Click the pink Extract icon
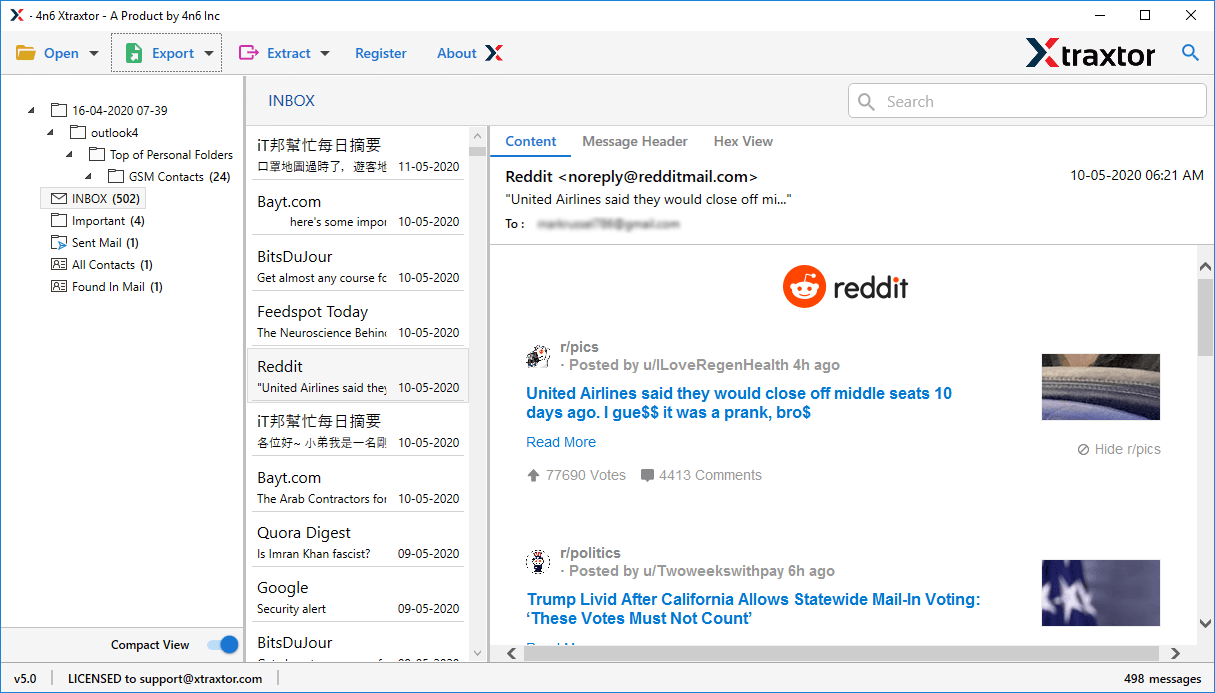The image size is (1215, 693). (248, 53)
